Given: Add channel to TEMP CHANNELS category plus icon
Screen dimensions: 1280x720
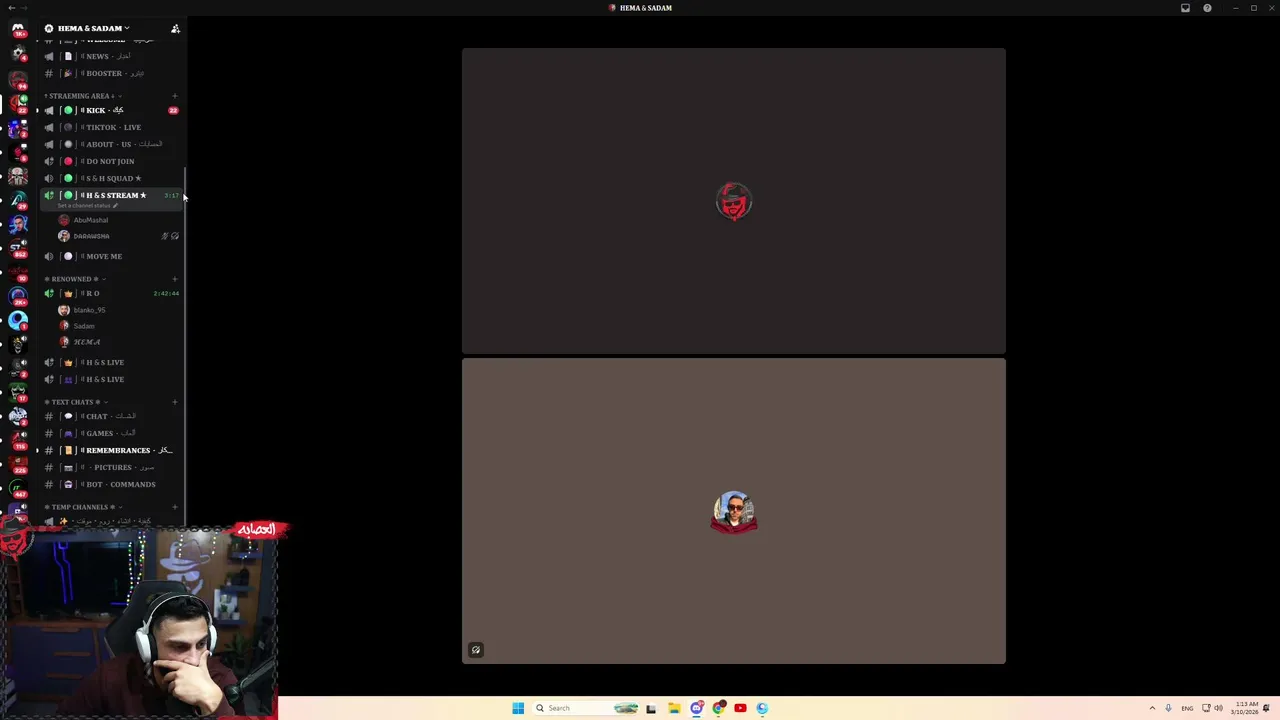Looking at the screenshot, I should 175,507.
